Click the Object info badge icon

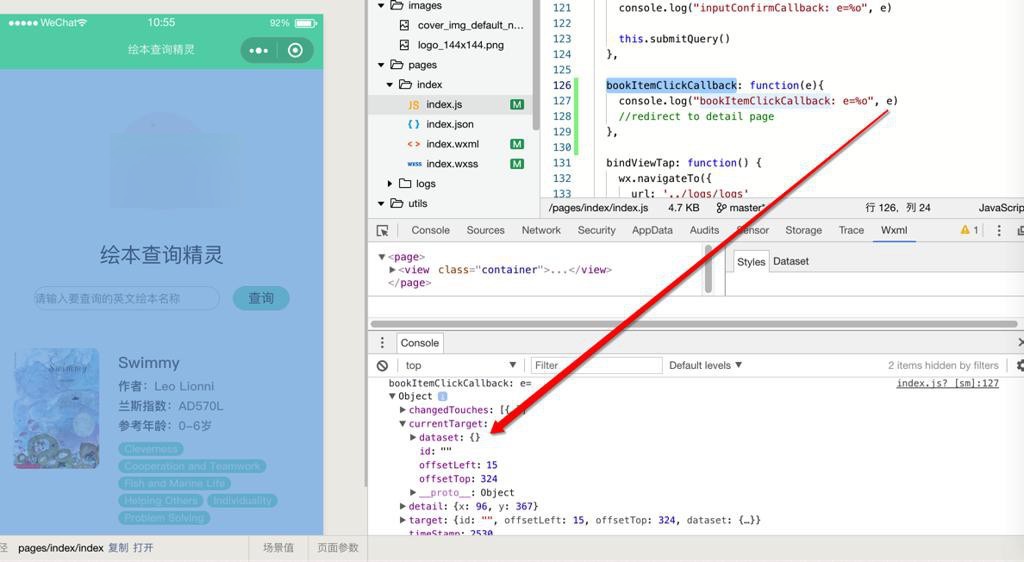pyautogui.click(x=442, y=396)
